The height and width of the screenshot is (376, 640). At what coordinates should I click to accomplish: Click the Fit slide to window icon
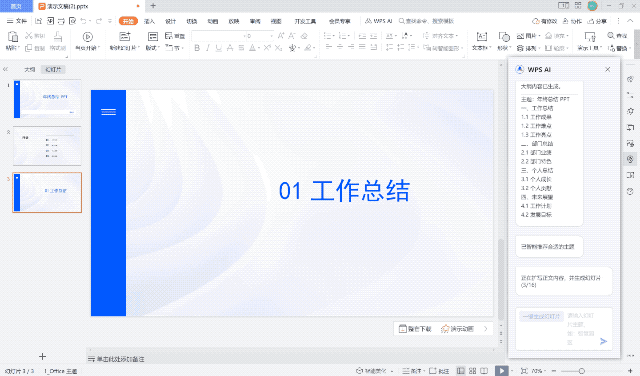click(524, 371)
